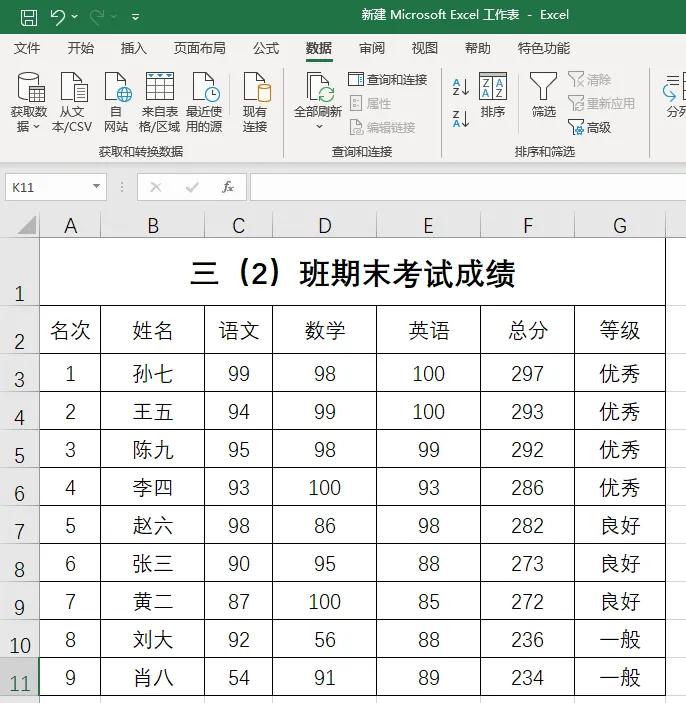686x703 pixels.
Task: Click total score cell 297
Action: pos(528,373)
